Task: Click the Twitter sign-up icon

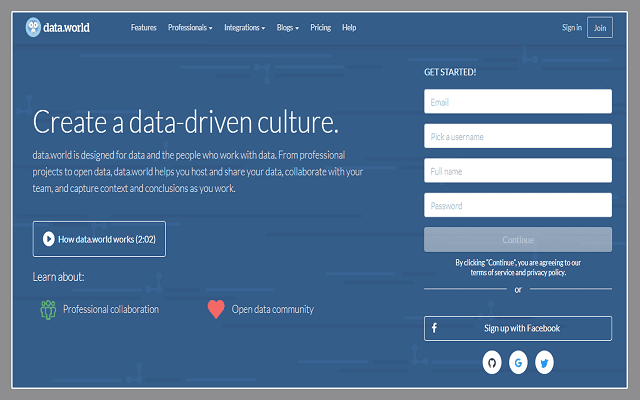Action: coord(544,362)
